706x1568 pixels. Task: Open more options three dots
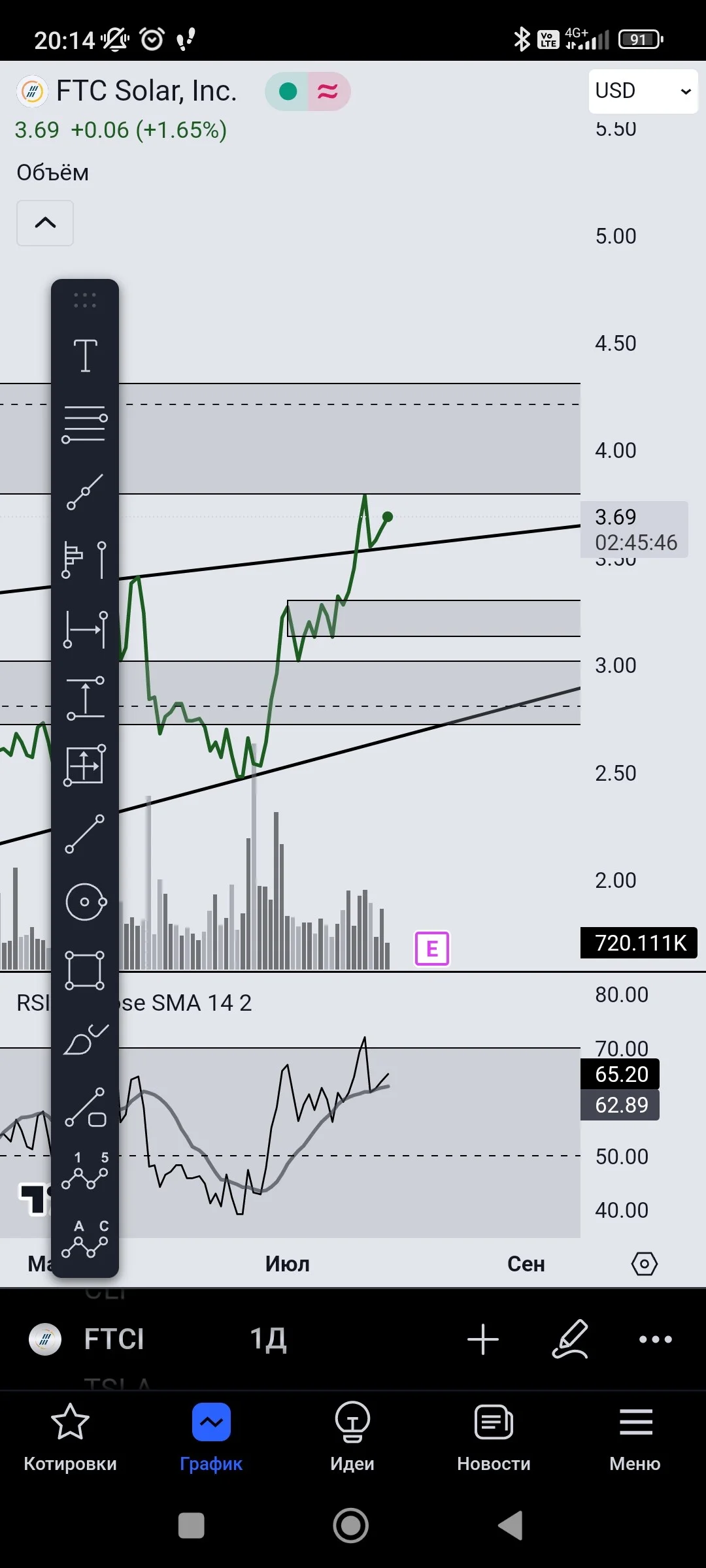[656, 1339]
